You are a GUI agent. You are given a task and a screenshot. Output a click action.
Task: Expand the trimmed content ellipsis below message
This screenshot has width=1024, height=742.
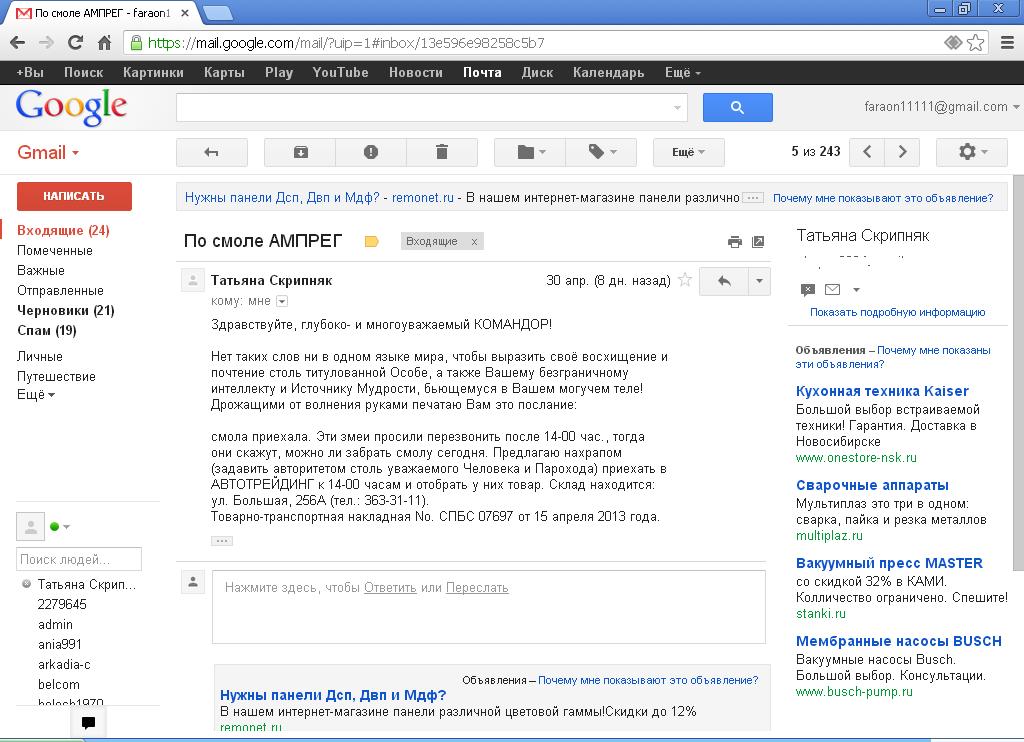tap(222, 541)
